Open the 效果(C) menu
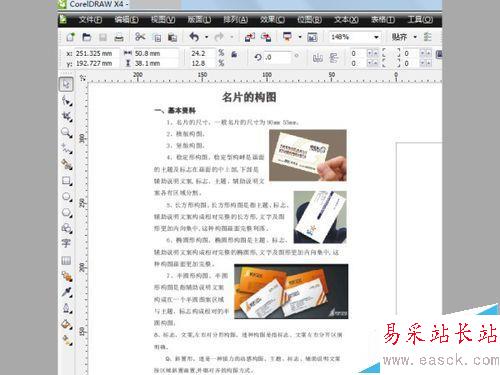The width and height of the screenshot is (500, 375). pos(273,20)
